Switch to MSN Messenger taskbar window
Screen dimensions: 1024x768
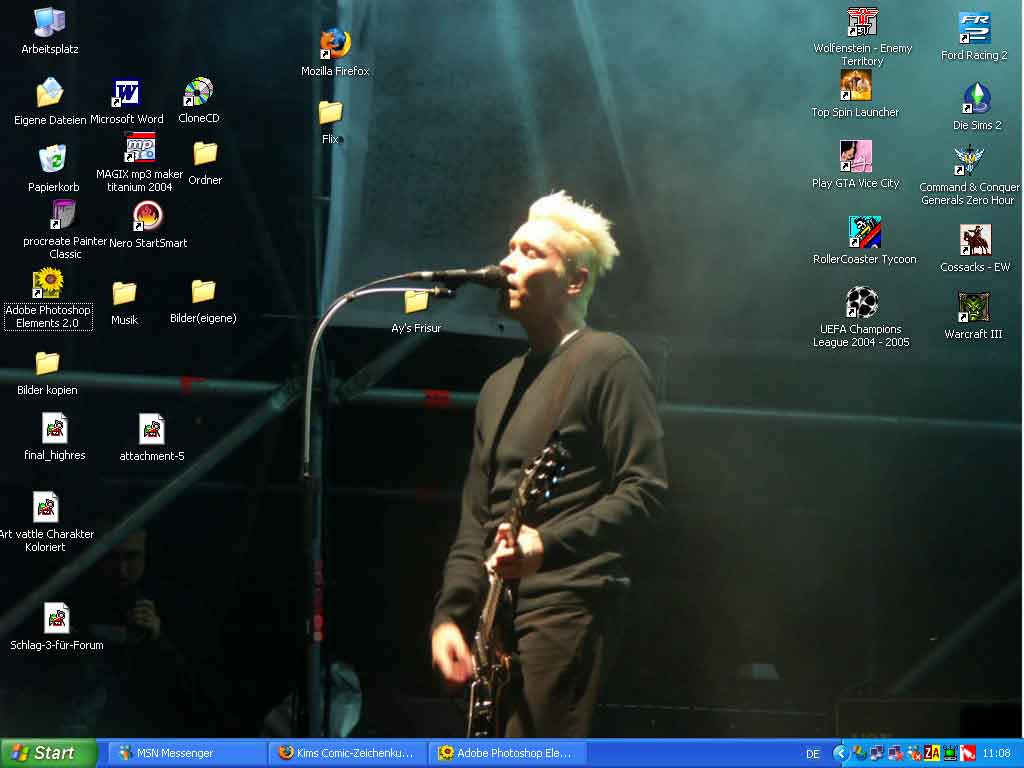(187, 753)
